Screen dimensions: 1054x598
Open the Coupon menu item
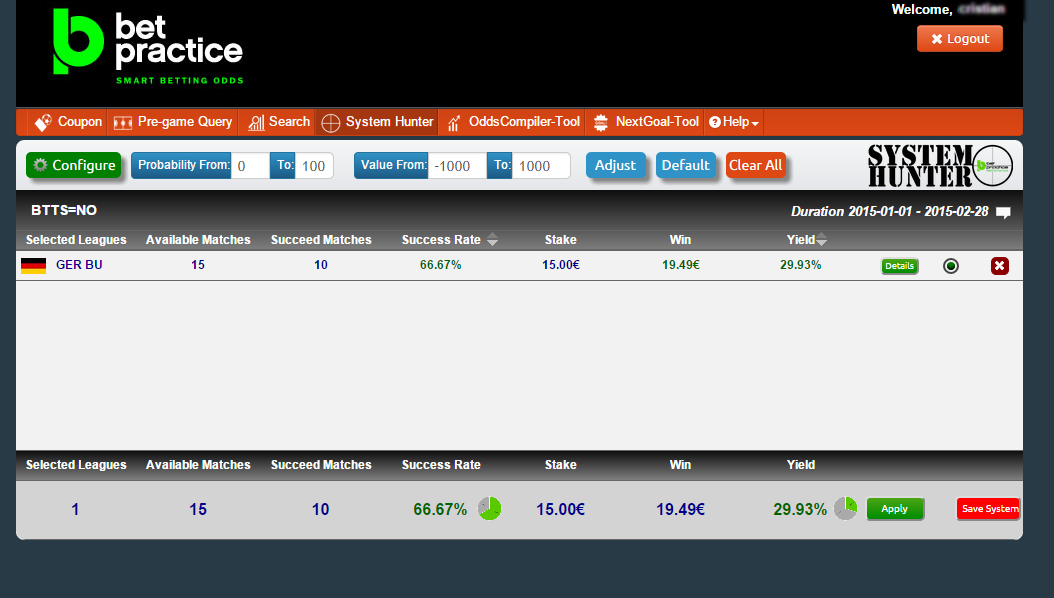68,122
